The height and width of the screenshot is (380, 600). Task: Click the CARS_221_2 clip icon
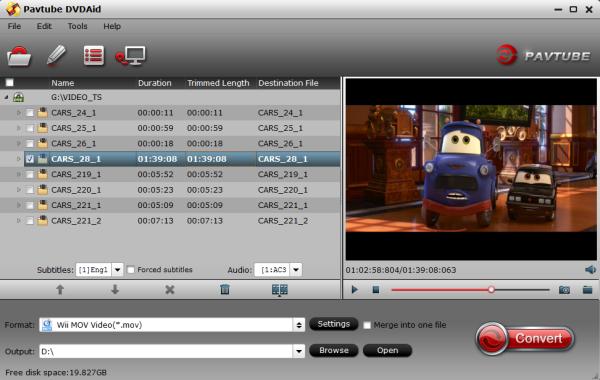[42, 220]
